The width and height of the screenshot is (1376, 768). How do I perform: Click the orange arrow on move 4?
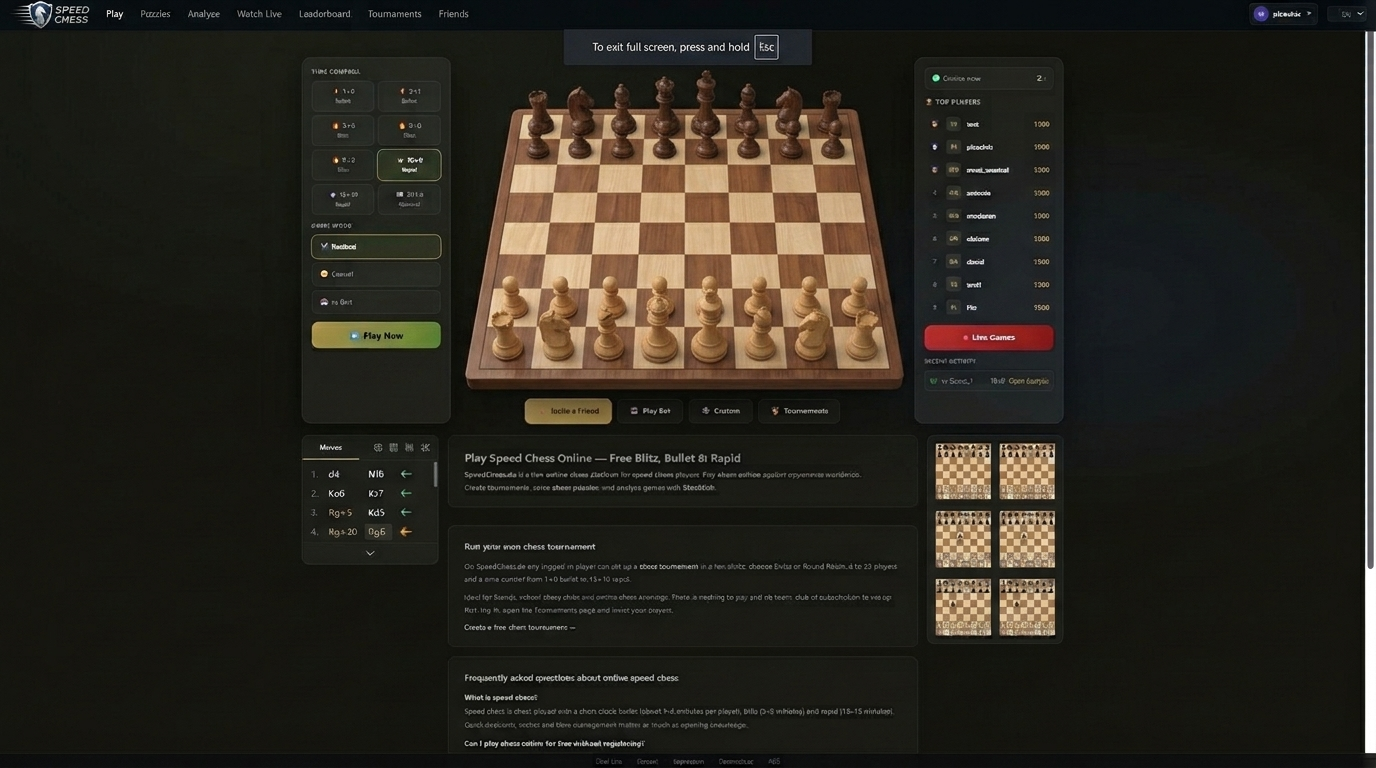[x=406, y=532]
